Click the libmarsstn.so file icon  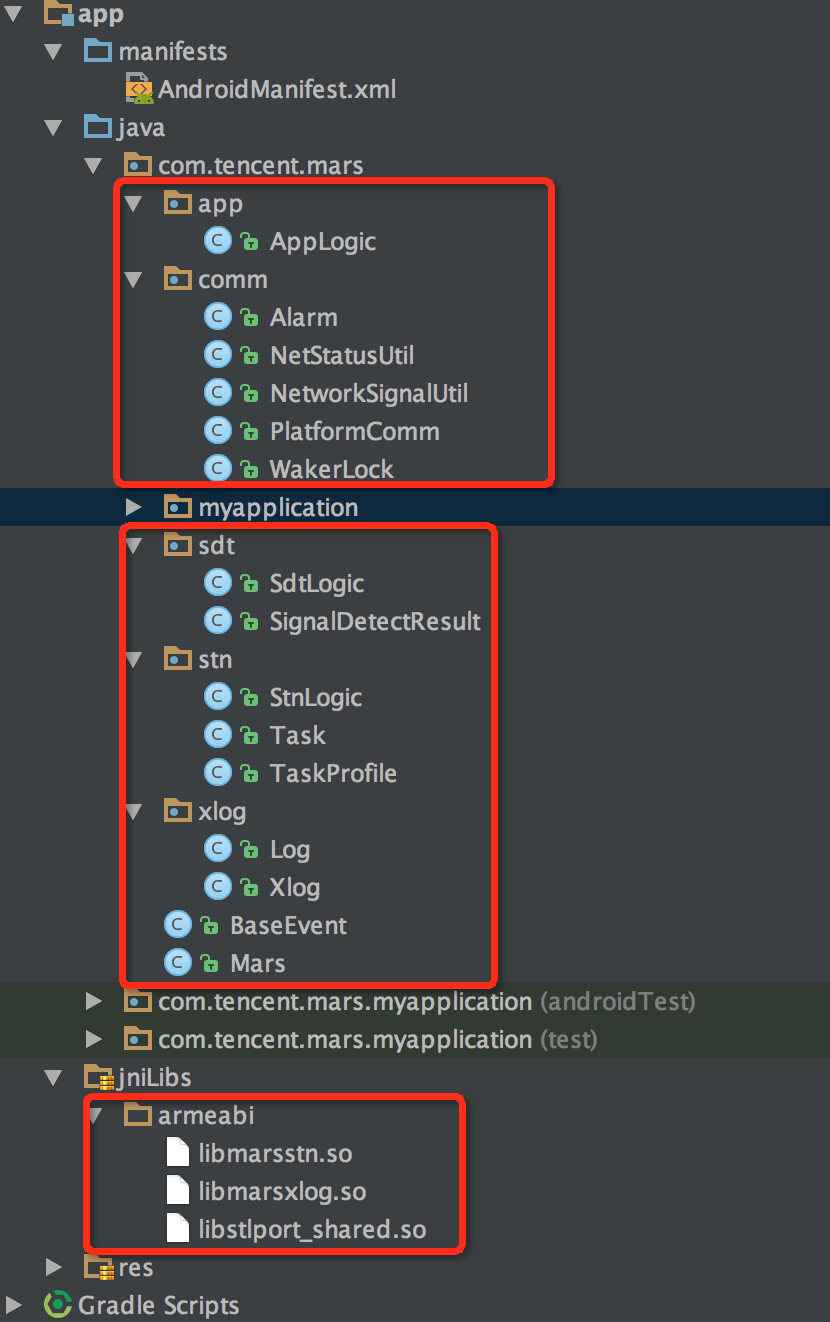point(178,1153)
